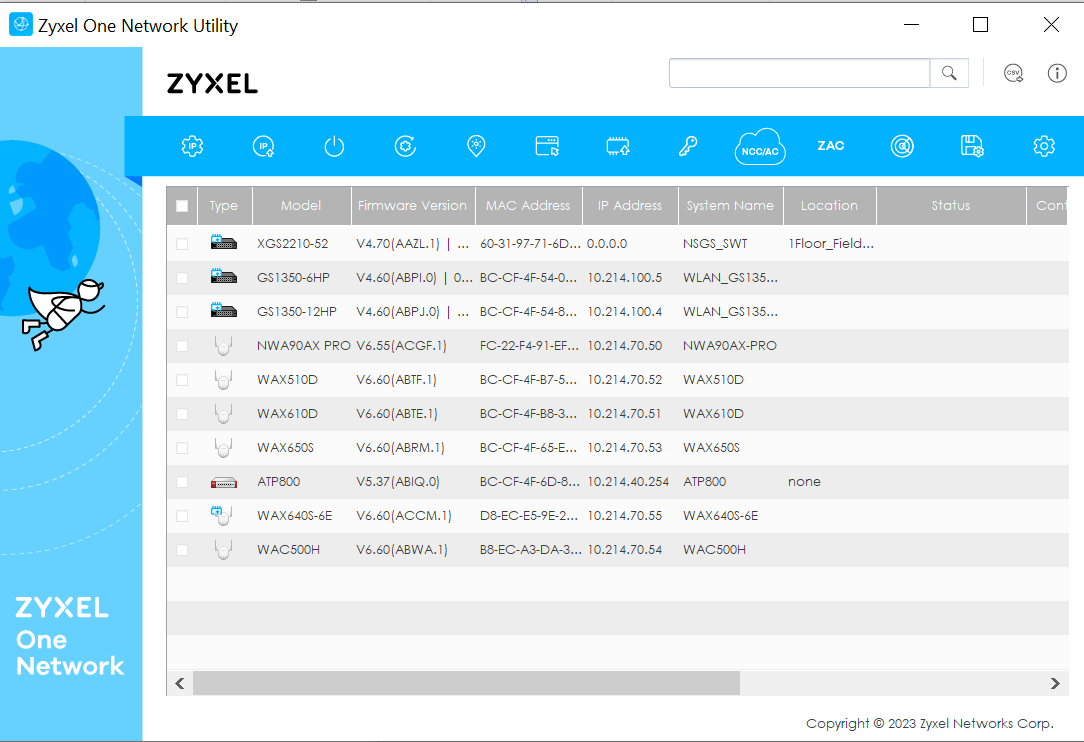Click the firmware upgrade chip icon

618,146
